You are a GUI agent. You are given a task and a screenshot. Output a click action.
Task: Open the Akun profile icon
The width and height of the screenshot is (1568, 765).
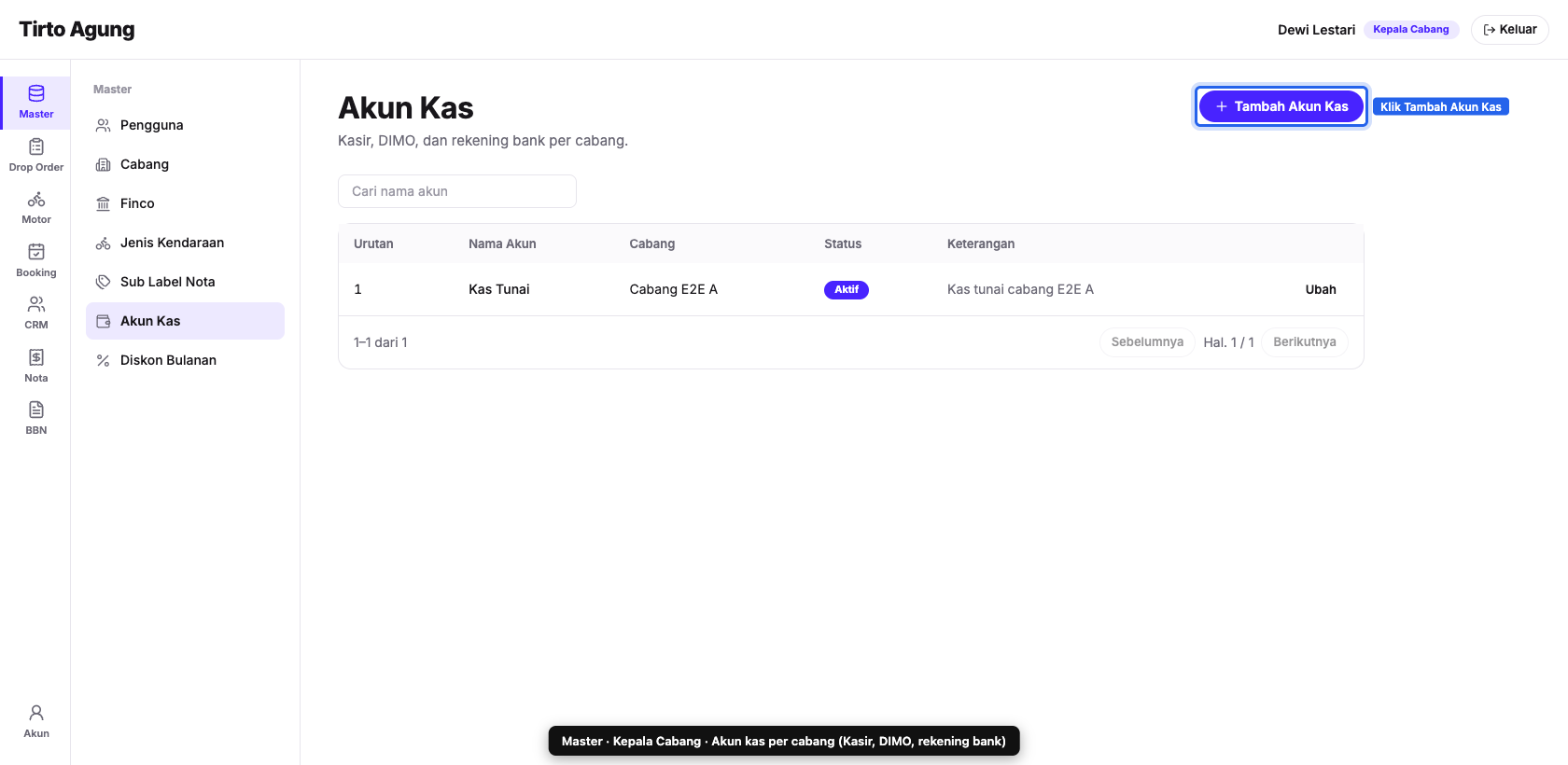[x=36, y=713]
